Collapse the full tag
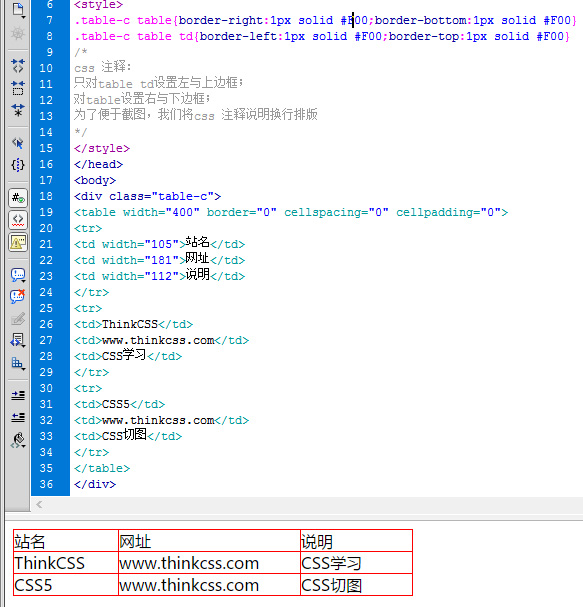The width and height of the screenshot is (583, 607). 18,66
